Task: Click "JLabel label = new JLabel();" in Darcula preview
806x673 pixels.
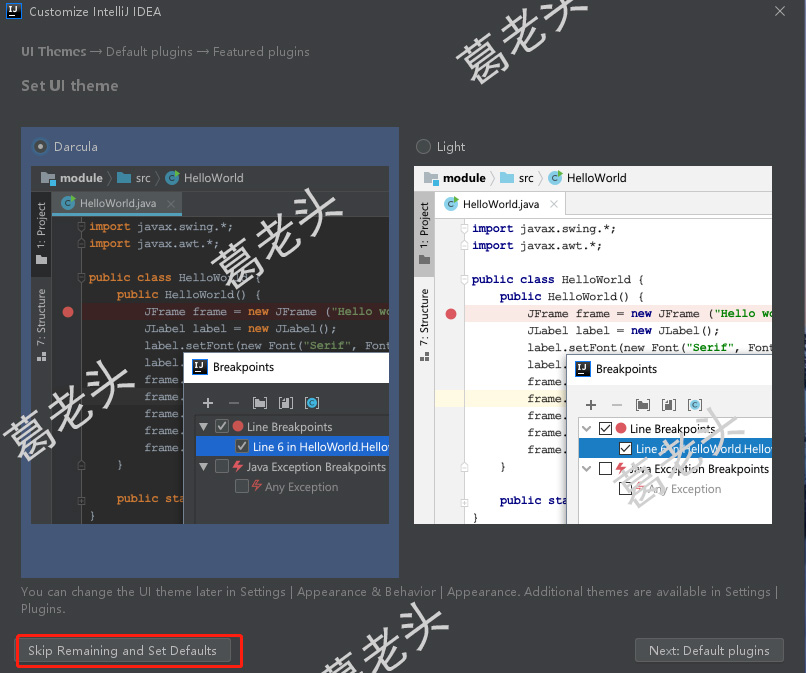Action: [x=240, y=329]
